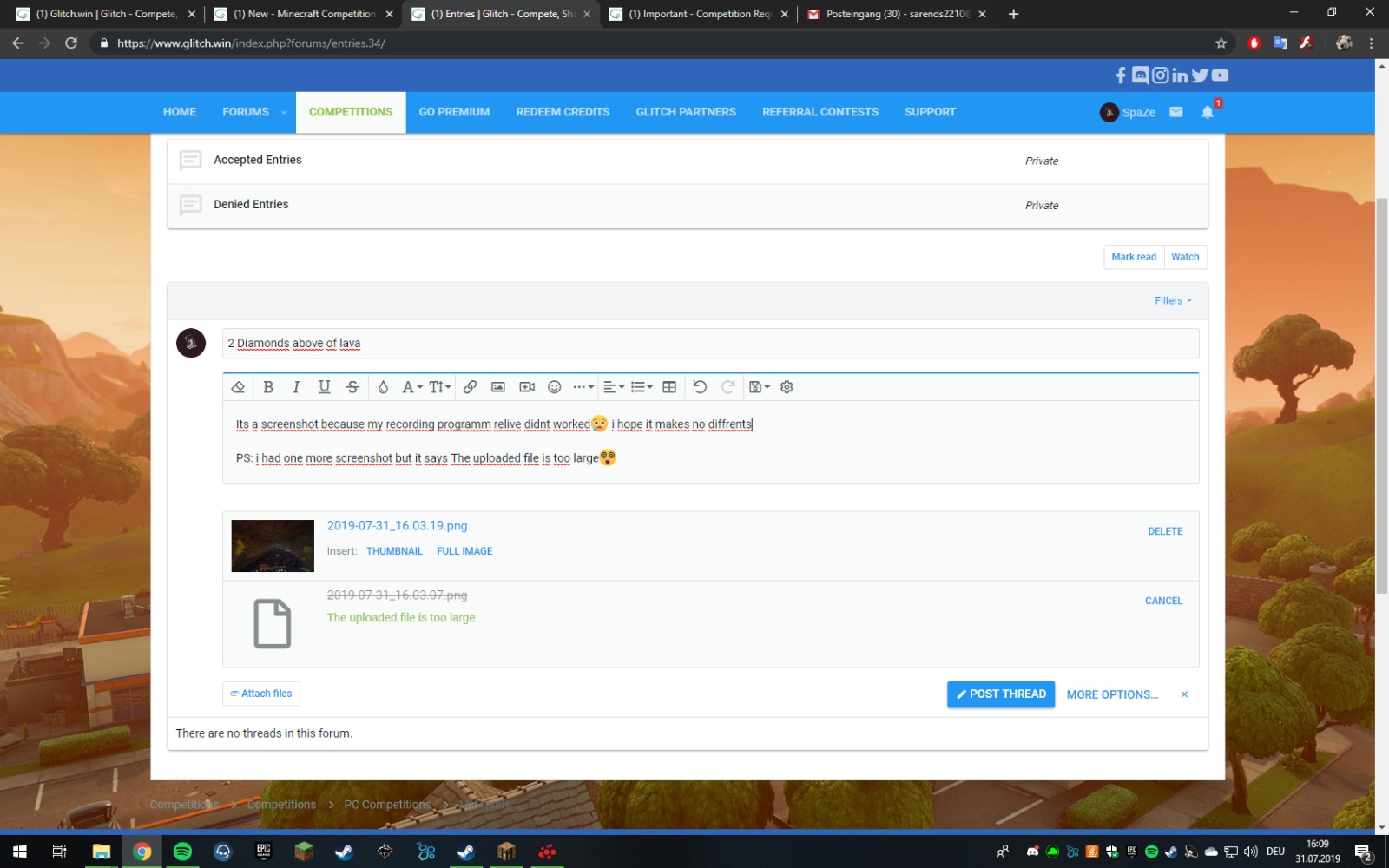
Task: Click the insert image icon
Action: point(498,387)
